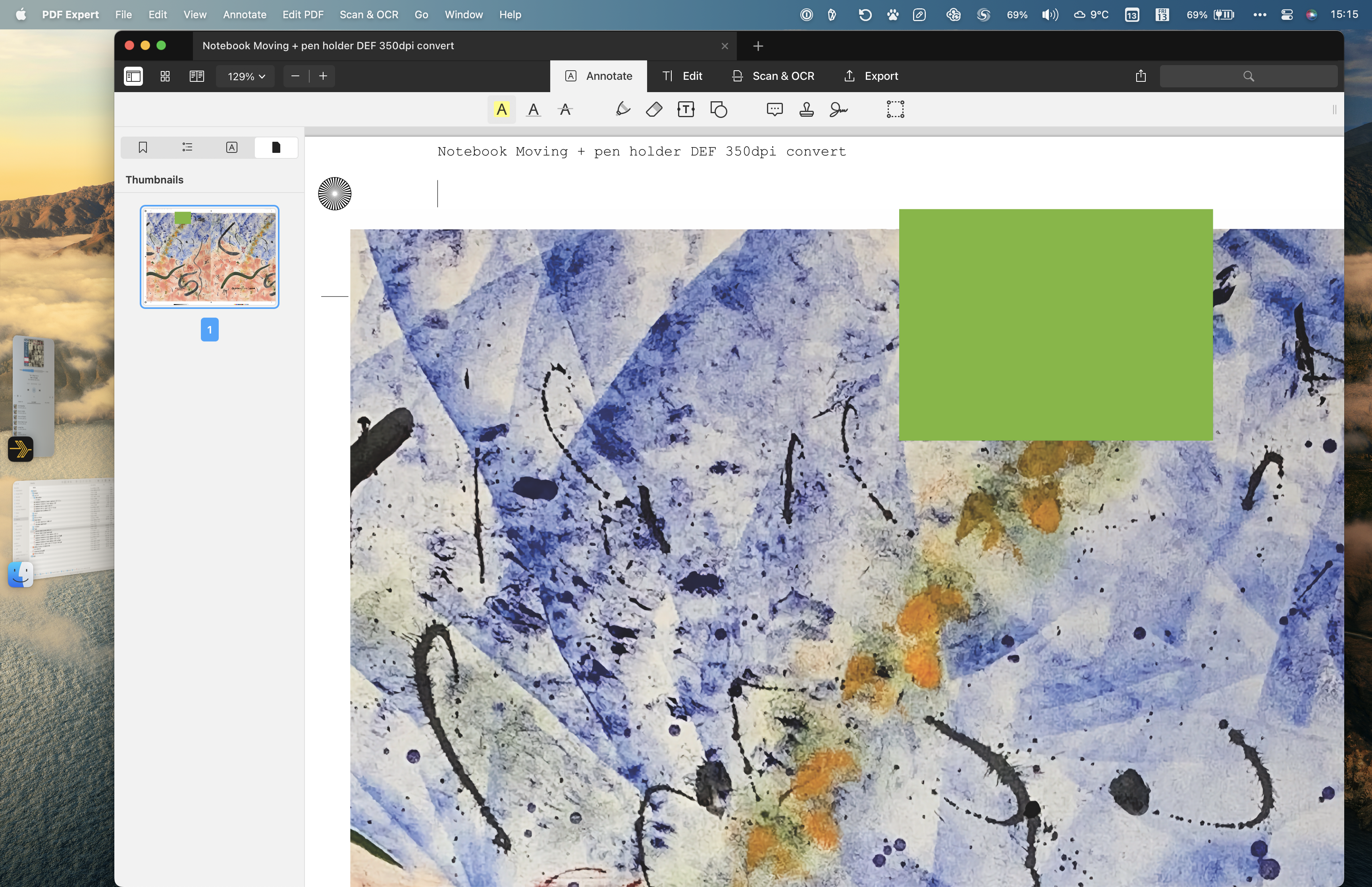Open the Scan & OCR menu
1372x887 pixels.
[x=369, y=14]
